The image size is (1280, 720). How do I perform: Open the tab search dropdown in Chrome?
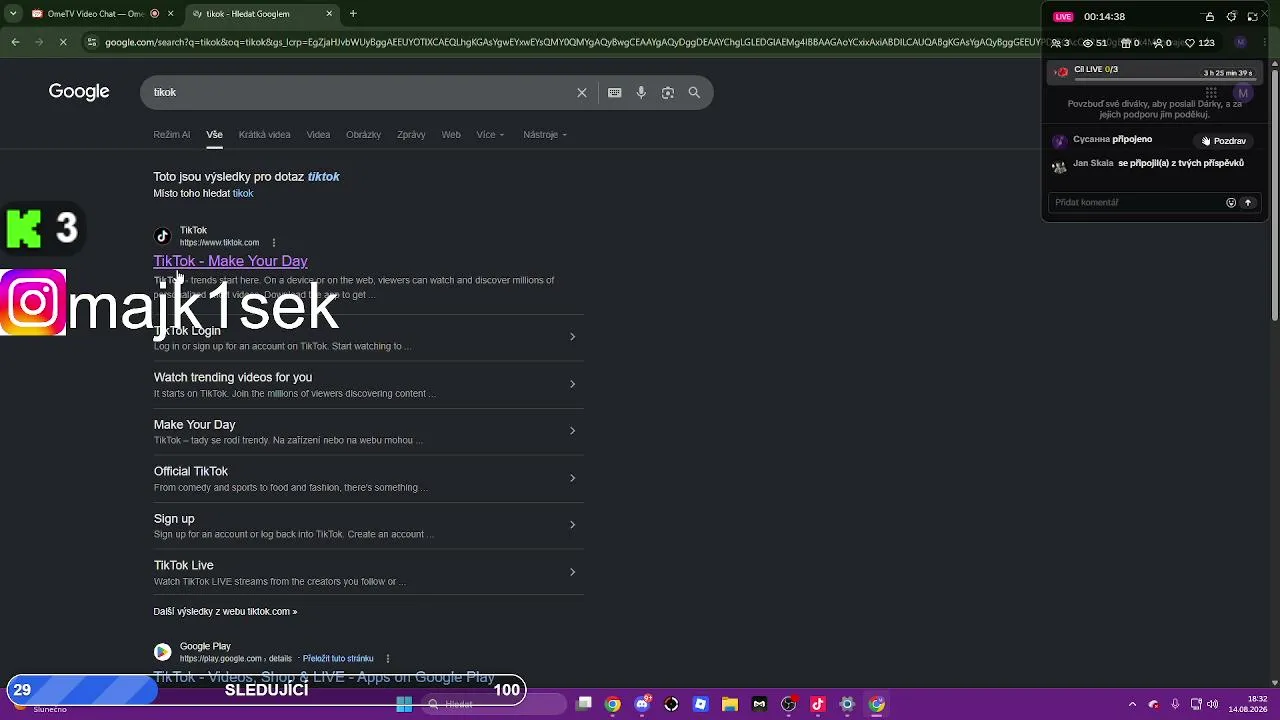13,14
